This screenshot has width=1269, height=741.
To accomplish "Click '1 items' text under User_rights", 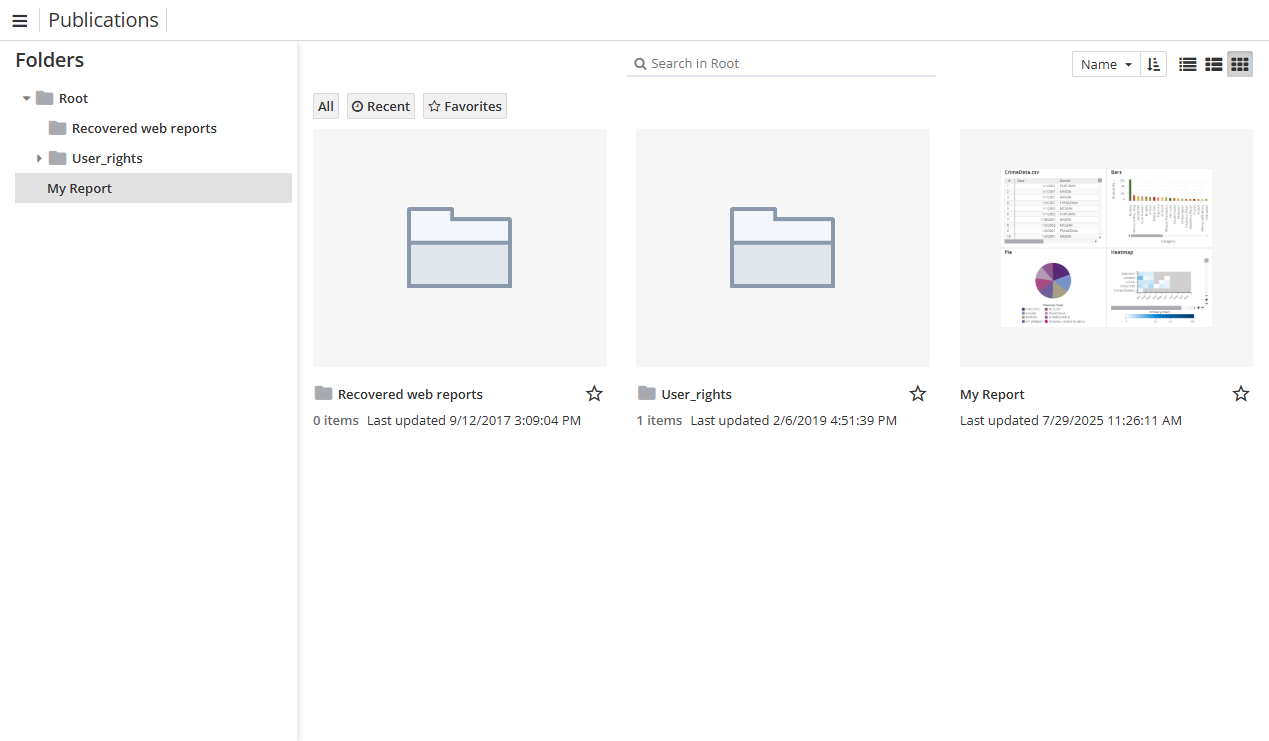I will coord(659,420).
